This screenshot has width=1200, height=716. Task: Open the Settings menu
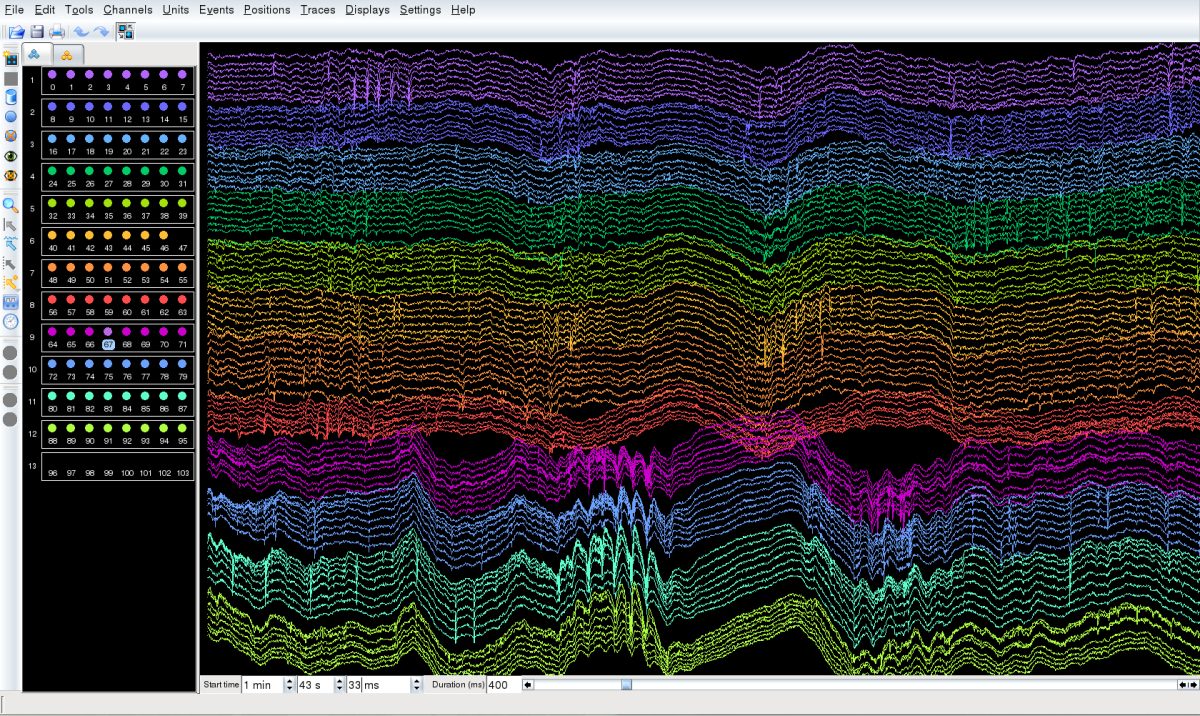(420, 10)
